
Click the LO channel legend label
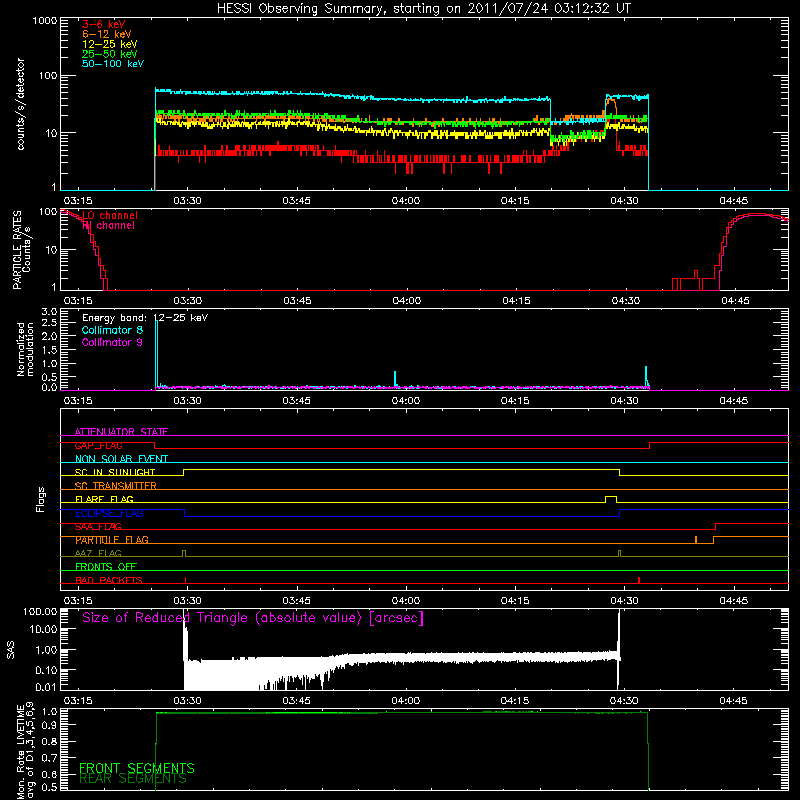click(x=110, y=215)
